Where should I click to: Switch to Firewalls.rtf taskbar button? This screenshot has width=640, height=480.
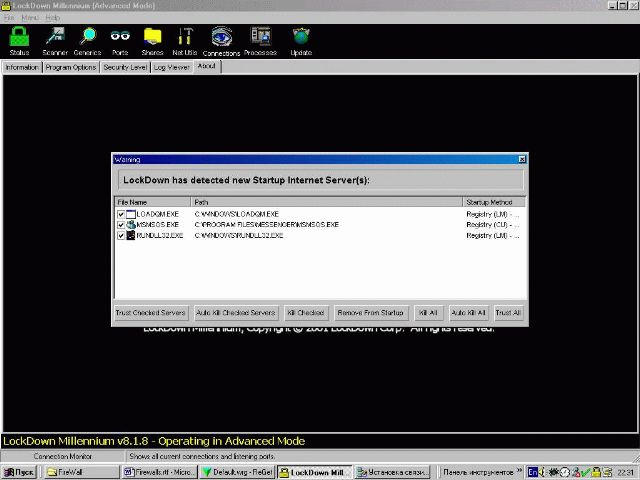160,472
